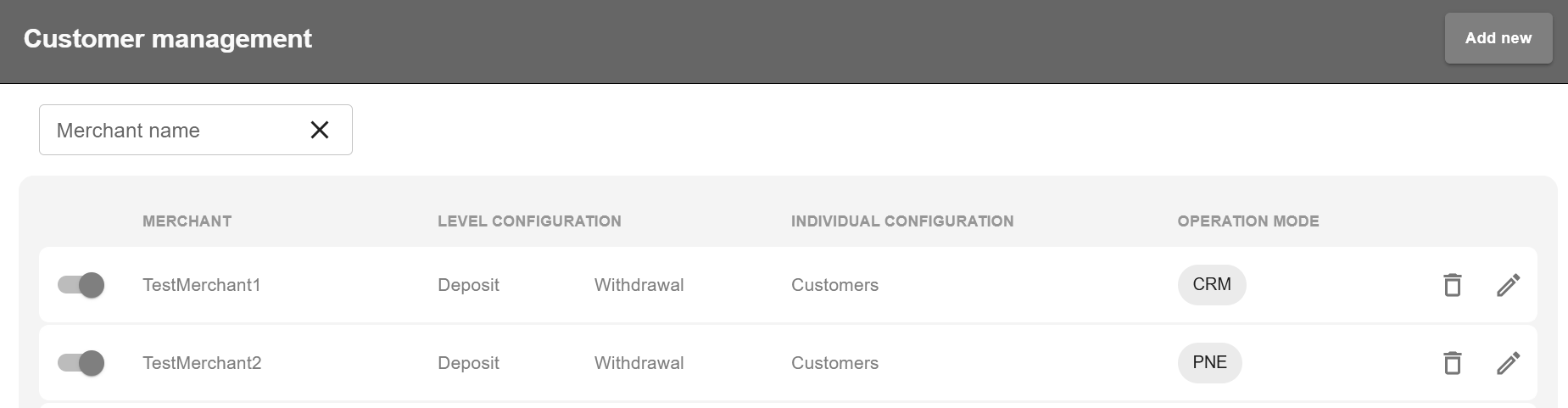
Task: Open Deposit configuration for TestMerchant2
Action: [468, 363]
